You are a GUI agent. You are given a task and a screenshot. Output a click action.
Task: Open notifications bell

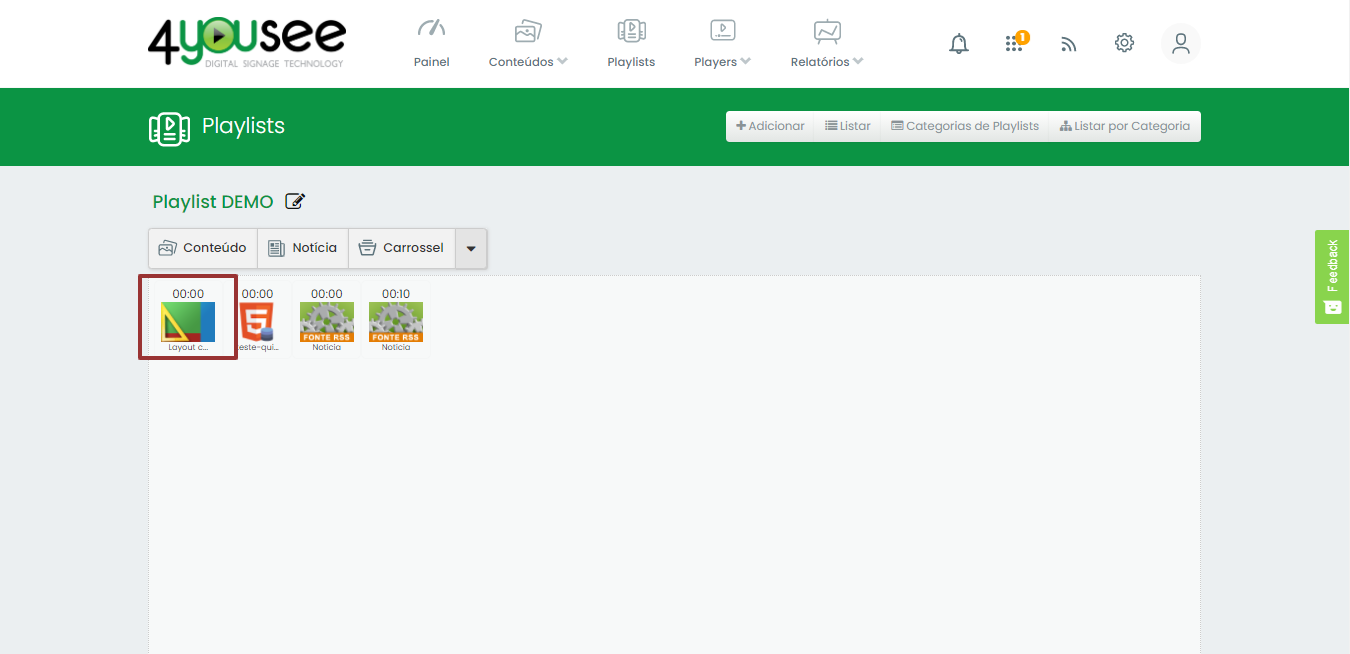point(959,43)
